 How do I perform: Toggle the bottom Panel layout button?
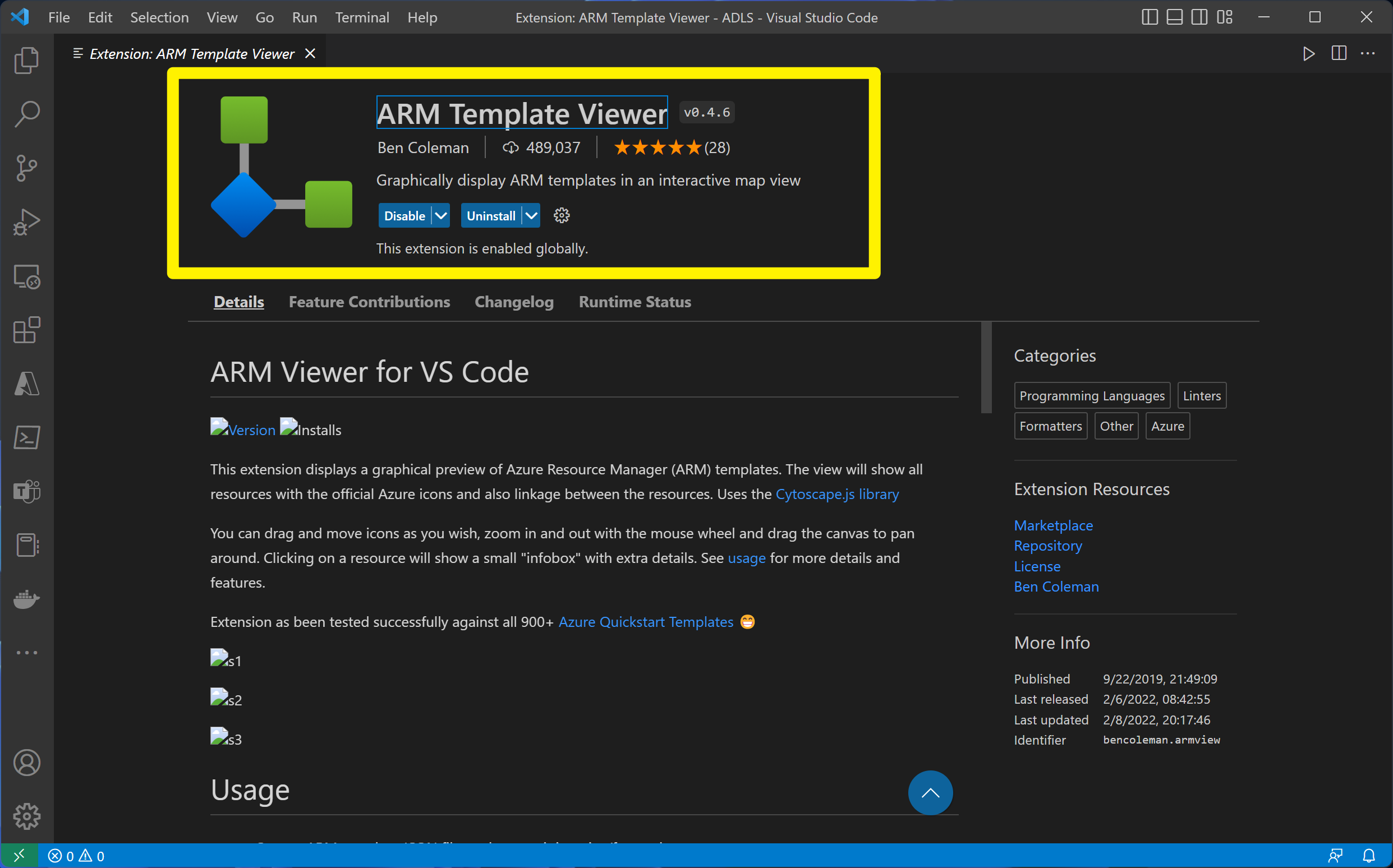click(1174, 17)
